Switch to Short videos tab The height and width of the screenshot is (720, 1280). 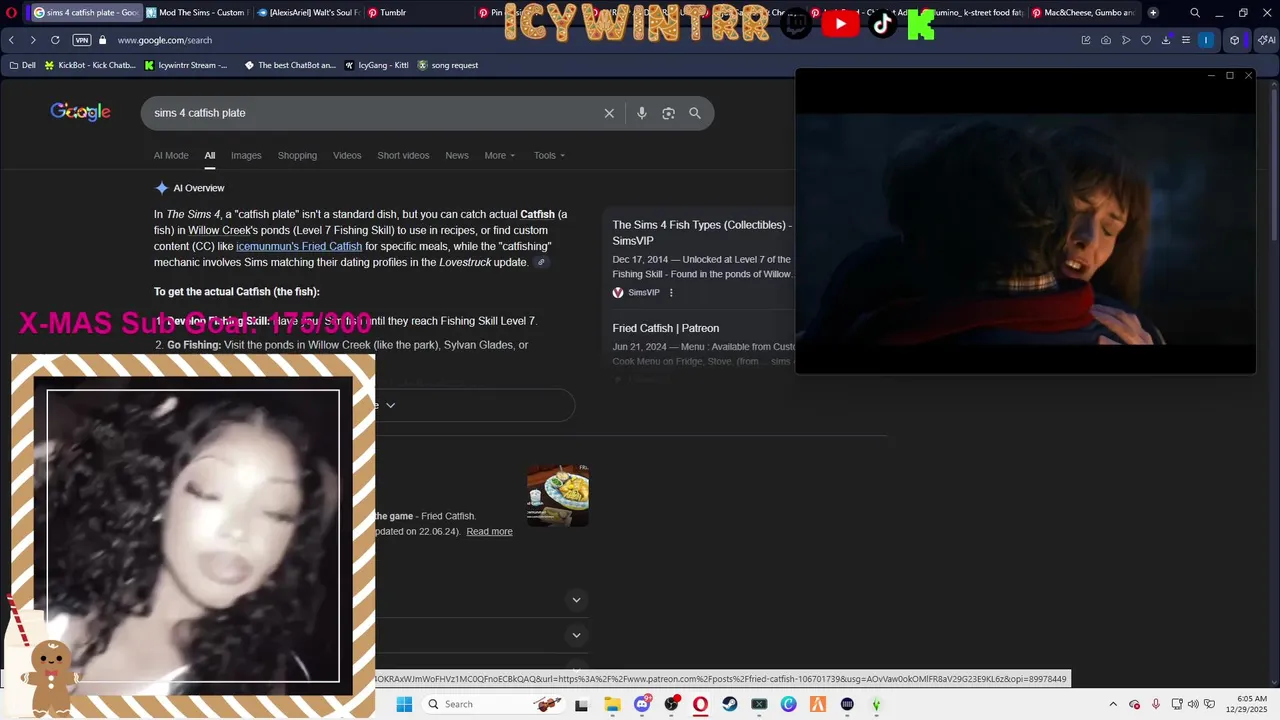(403, 155)
